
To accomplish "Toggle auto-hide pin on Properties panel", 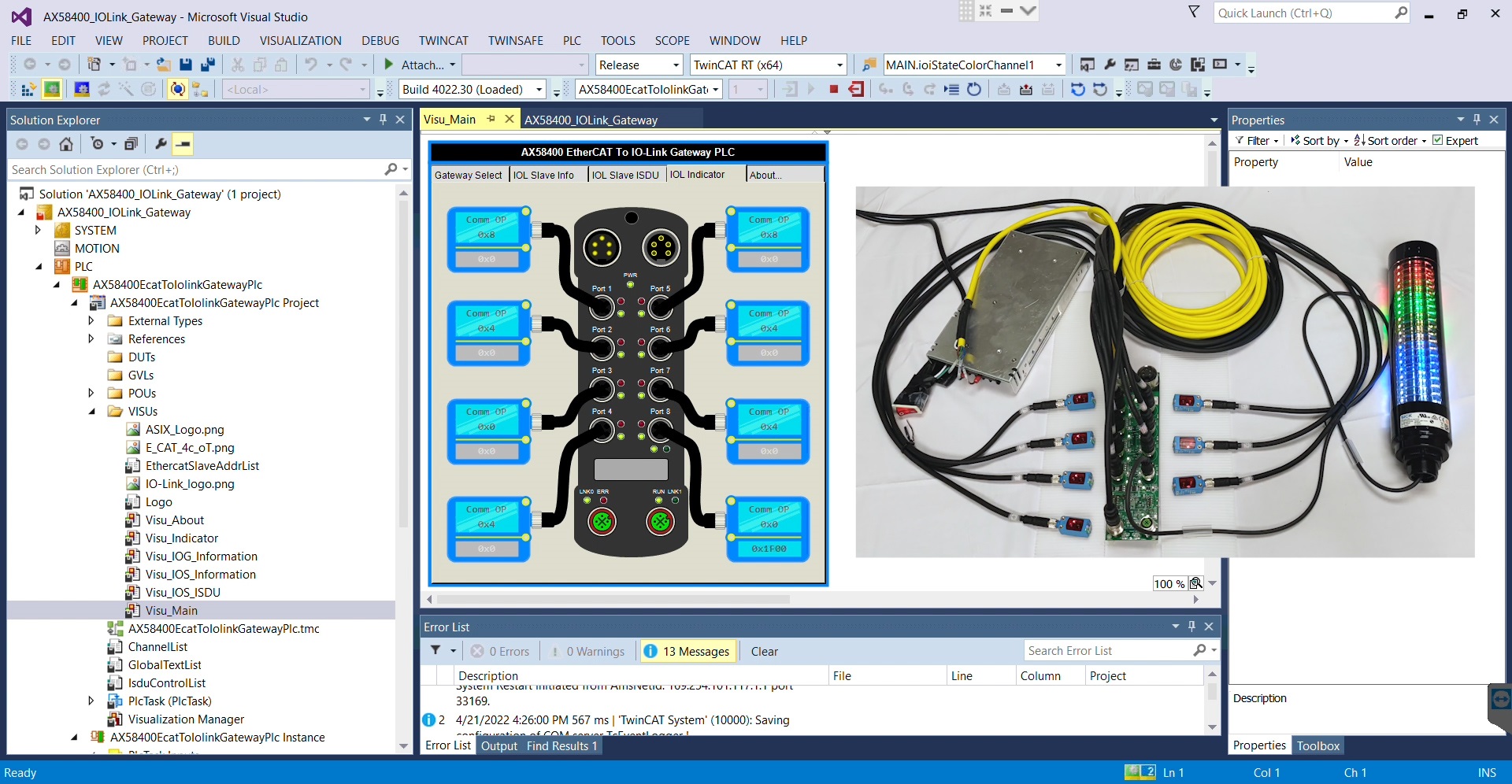I will click(1477, 120).
